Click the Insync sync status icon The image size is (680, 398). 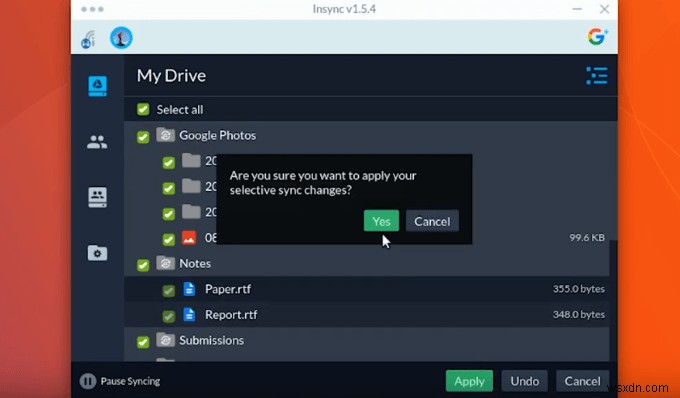[88, 39]
